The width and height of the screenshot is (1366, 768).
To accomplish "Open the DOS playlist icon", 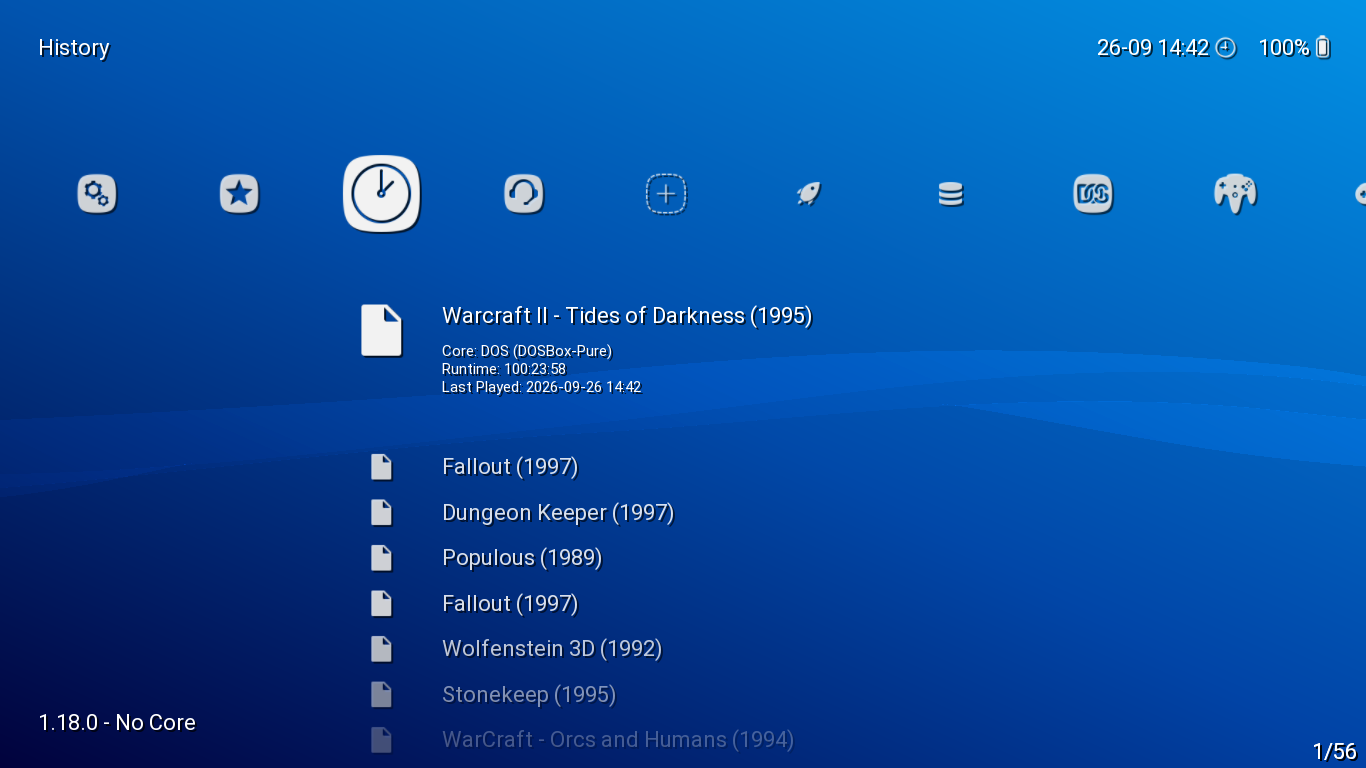I will [1093, 193].
